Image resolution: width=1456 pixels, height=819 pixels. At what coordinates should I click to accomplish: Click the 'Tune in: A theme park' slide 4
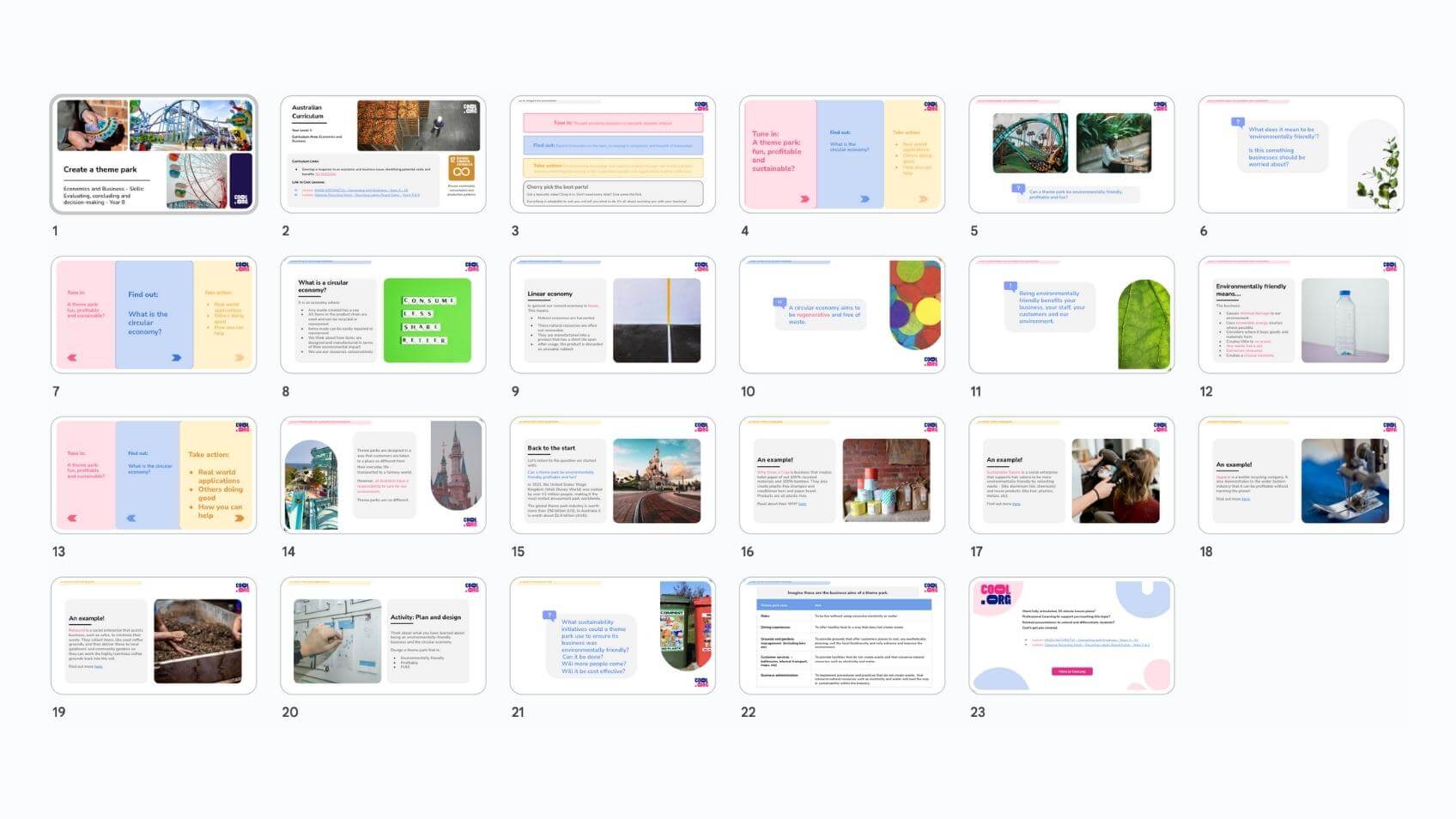point(841,155)
